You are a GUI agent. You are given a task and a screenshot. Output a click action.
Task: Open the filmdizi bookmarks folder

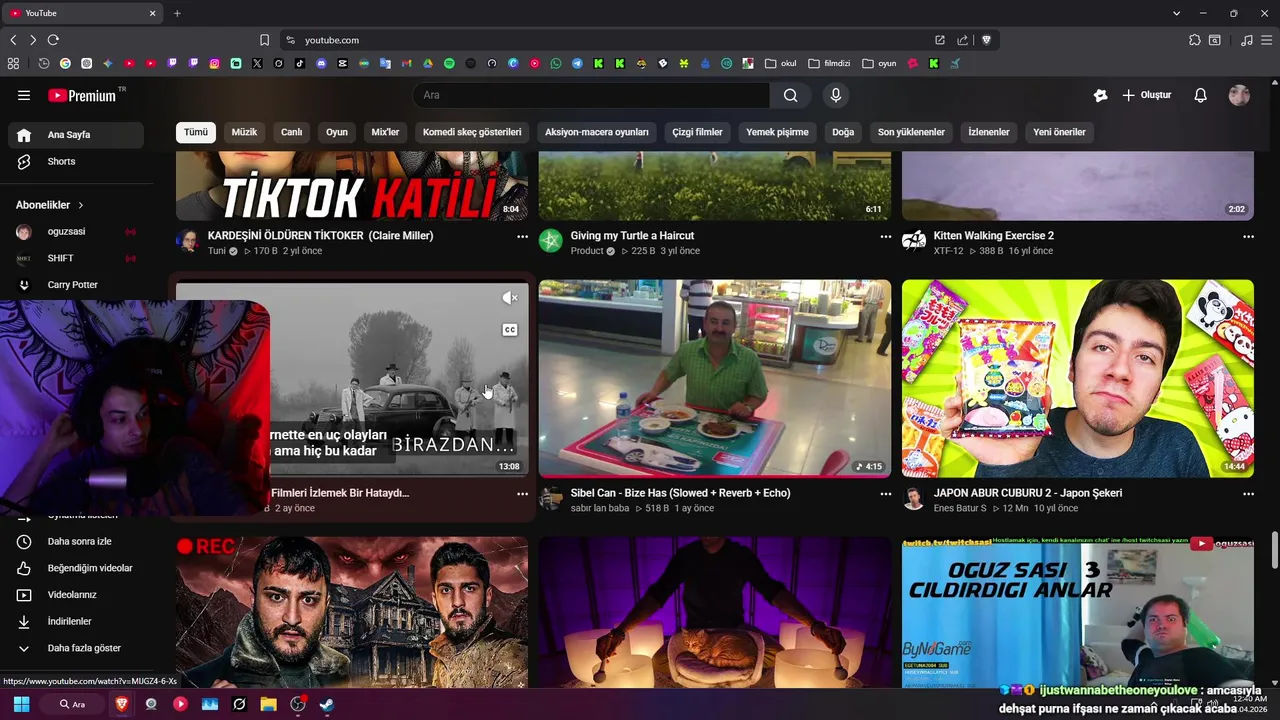coord(829,63)
